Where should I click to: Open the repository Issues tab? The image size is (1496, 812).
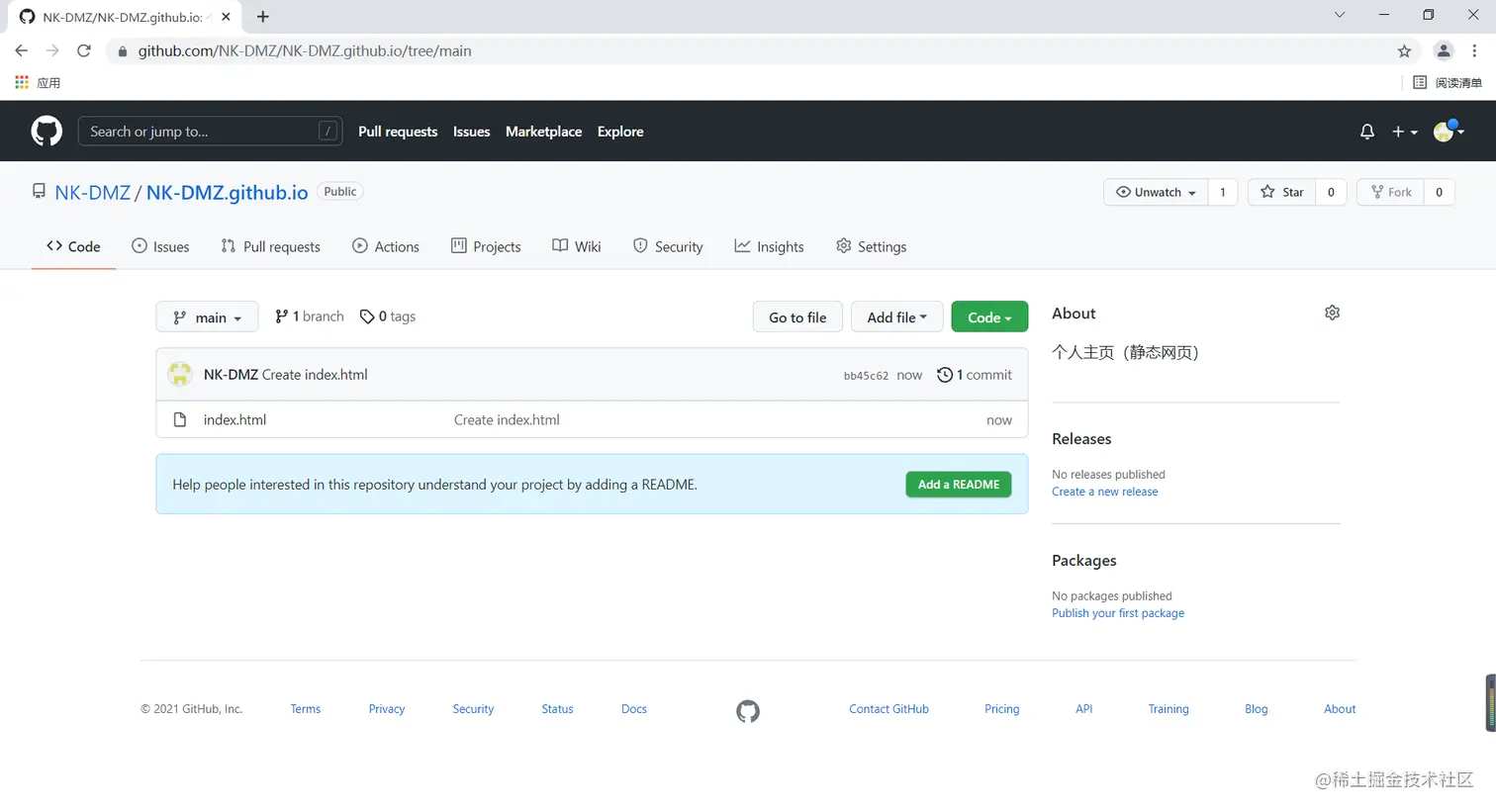coord(160,246)
